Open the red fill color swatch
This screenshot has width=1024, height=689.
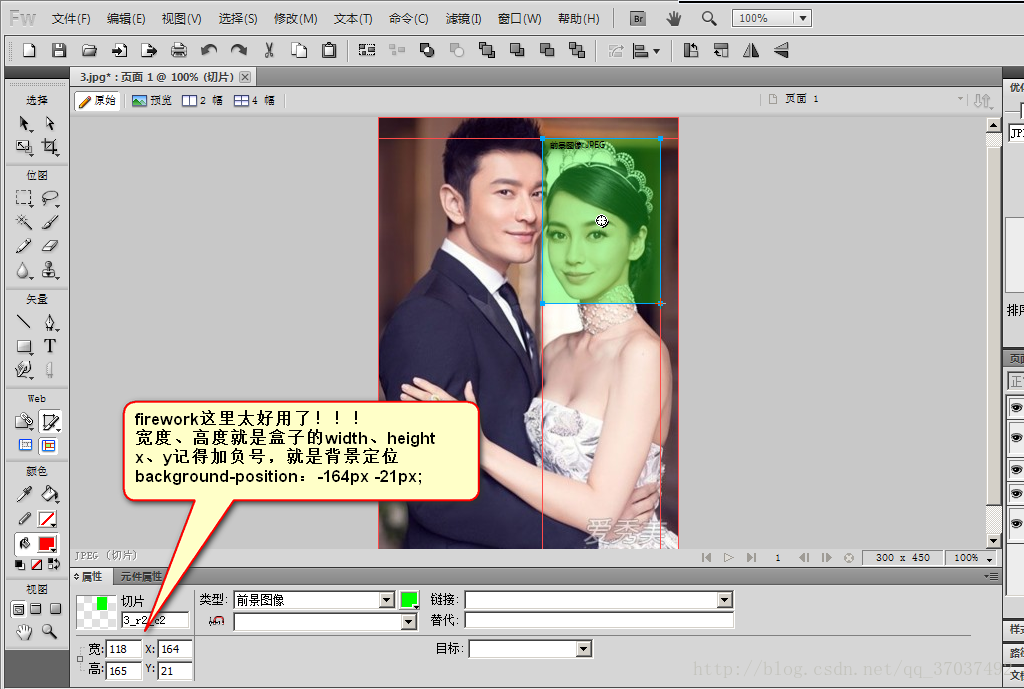coord(47,543)
